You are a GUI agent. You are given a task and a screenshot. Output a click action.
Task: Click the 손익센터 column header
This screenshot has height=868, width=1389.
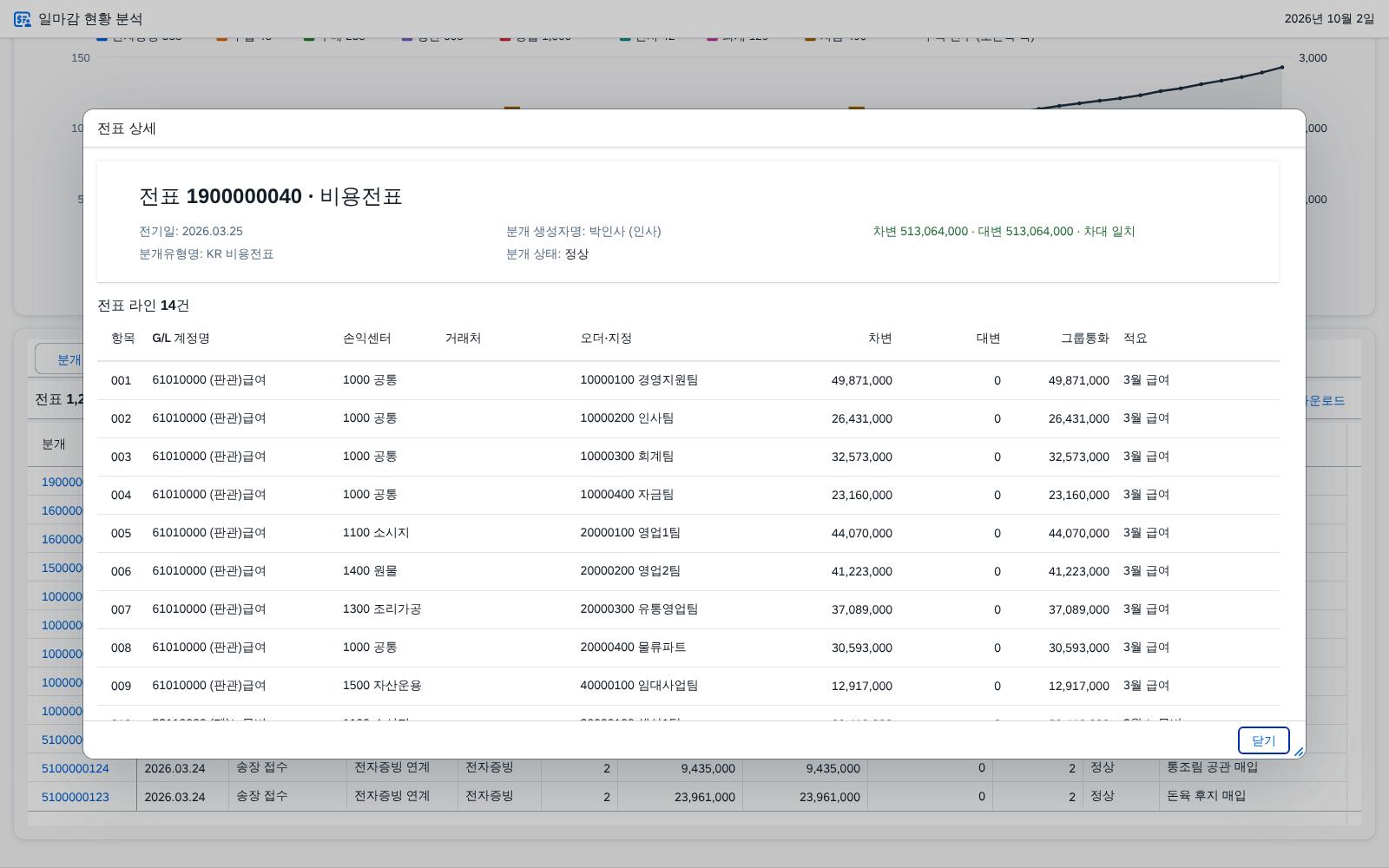tap(366, 339)
